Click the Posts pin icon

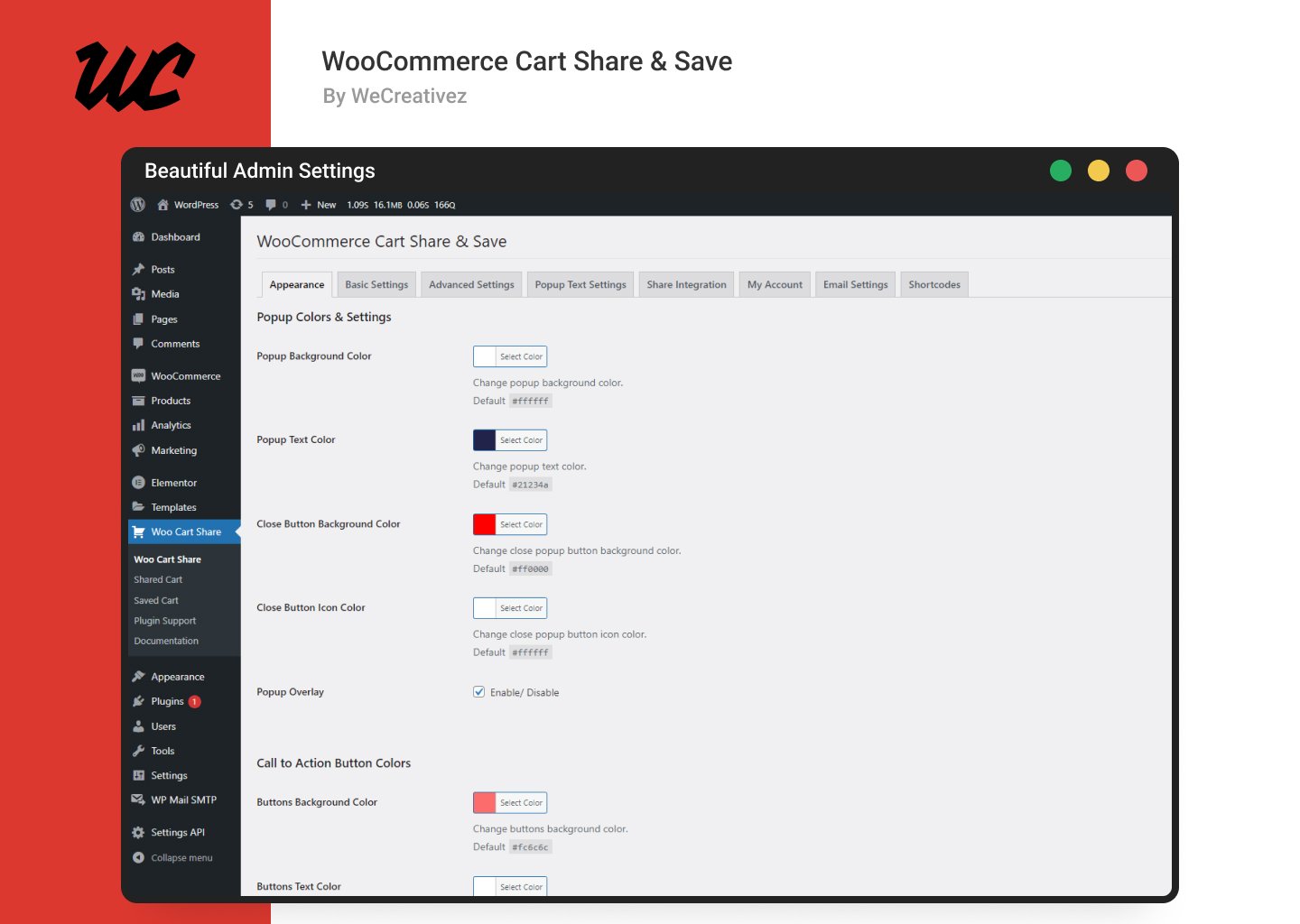click(138, 270)
